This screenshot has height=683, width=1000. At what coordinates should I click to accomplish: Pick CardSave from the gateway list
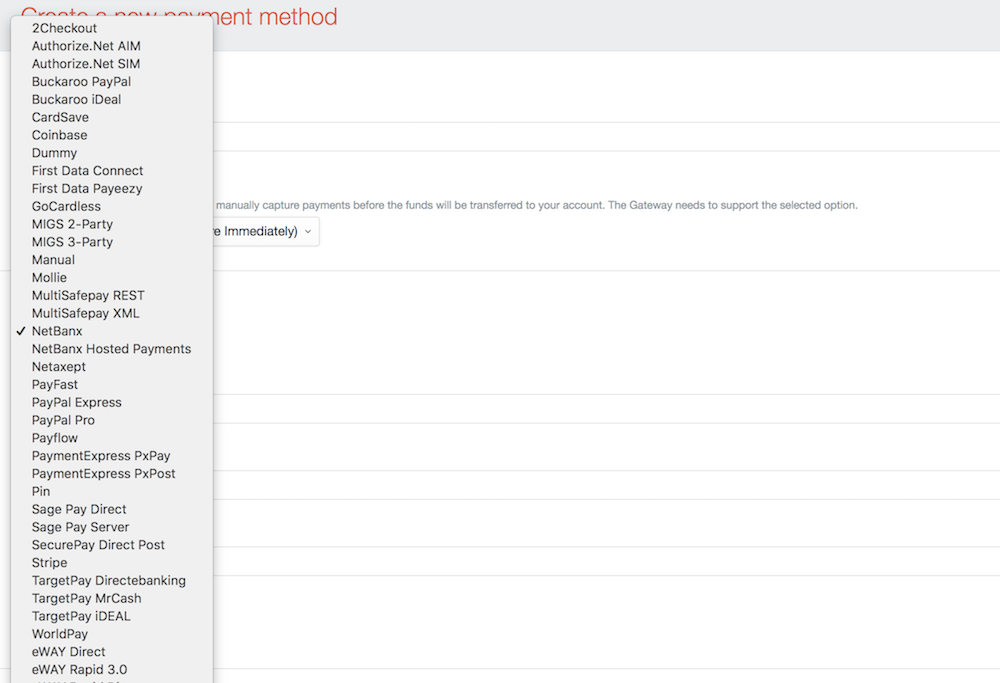coord(112,117)
